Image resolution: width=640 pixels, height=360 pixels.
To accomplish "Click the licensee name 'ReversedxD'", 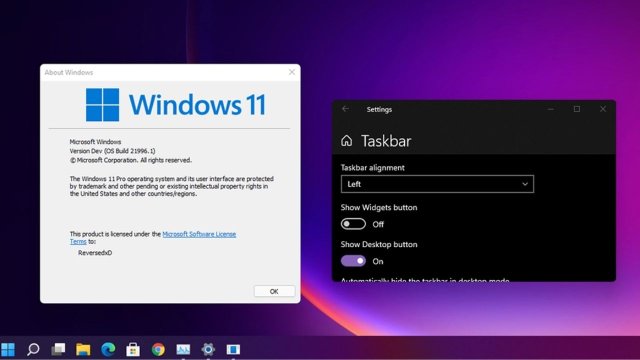I will (95, 253).
